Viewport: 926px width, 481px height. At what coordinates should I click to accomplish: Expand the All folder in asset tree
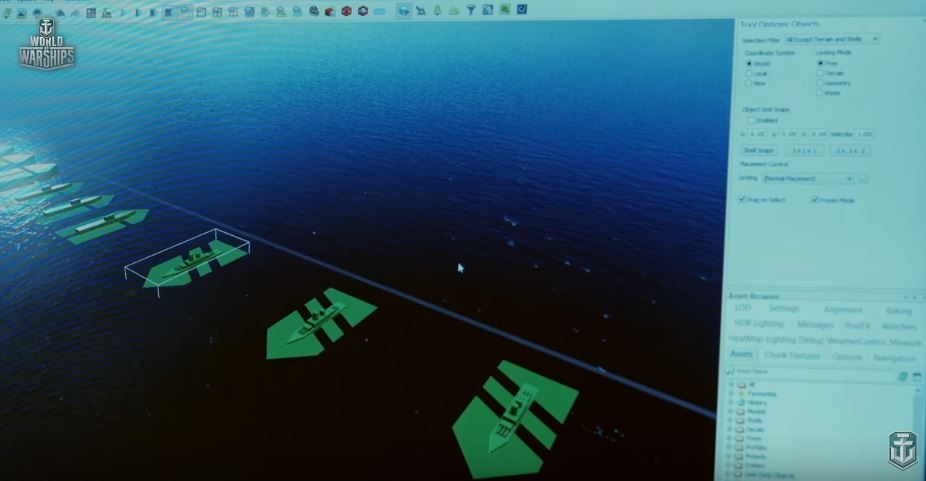tap(732, 385)
